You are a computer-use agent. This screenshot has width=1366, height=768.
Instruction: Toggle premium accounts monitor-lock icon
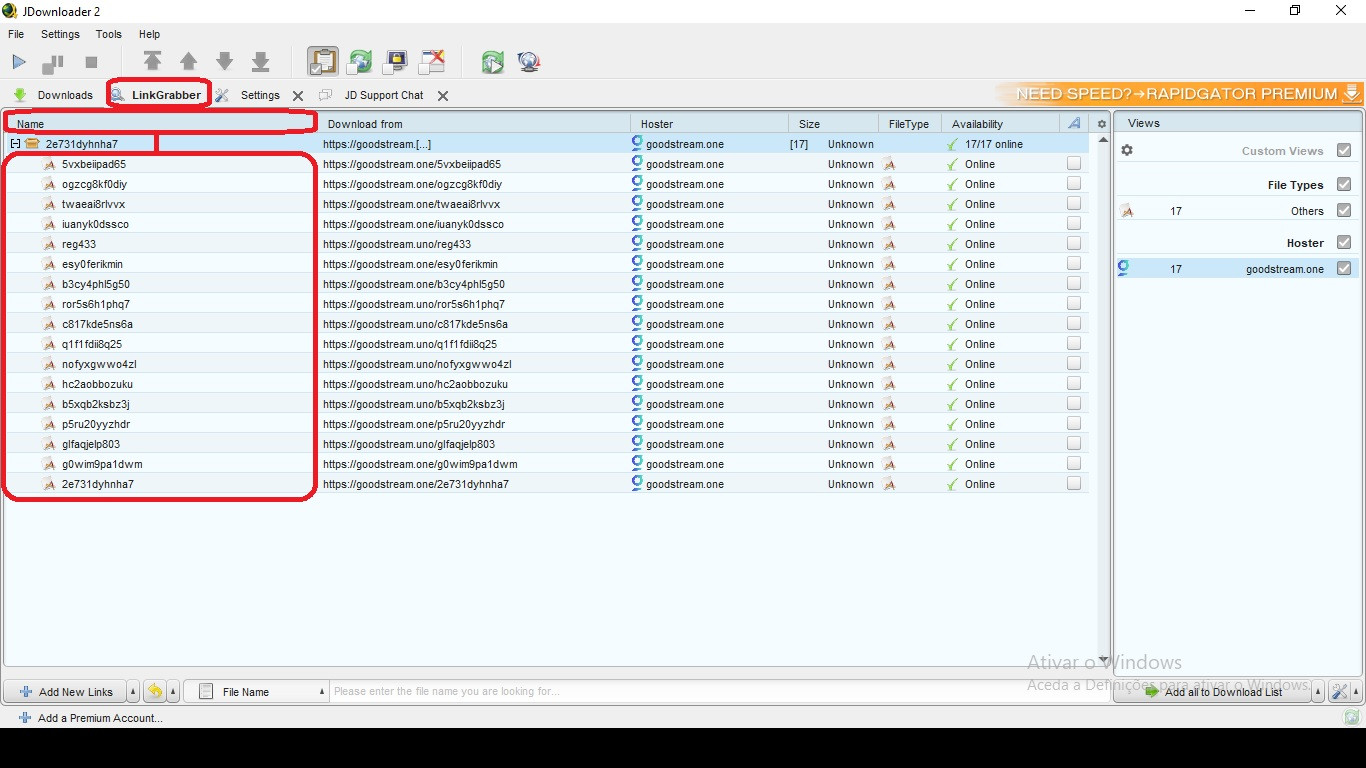[395, 62]
